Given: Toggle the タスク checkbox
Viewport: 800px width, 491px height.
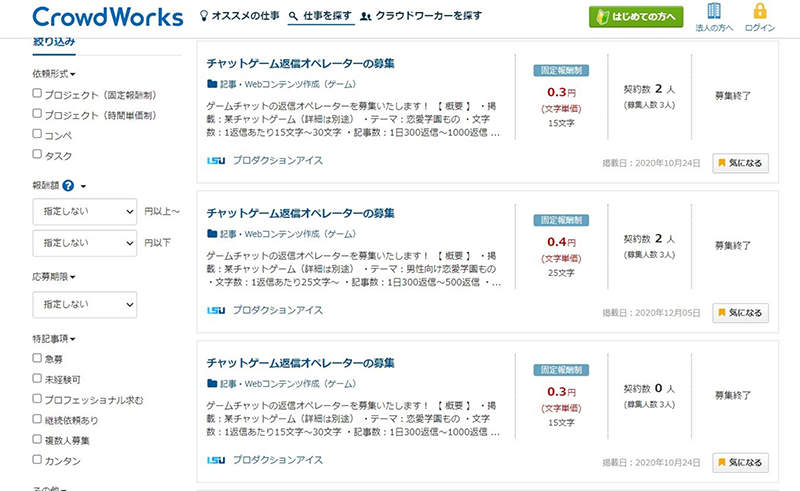Looking at the screenshot, I should pos(37,154).
